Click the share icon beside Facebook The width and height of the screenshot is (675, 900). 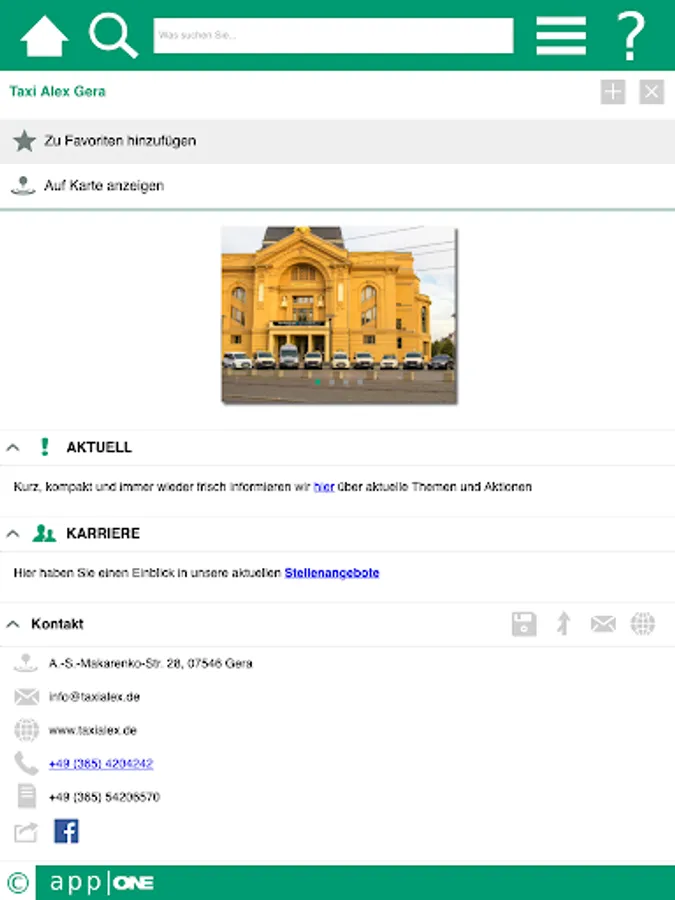click(26, 832)
